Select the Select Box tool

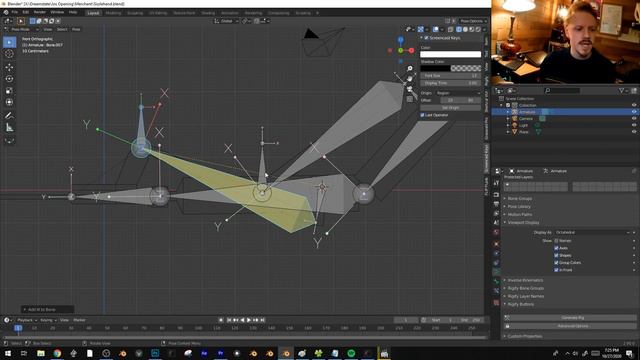(9, 42)
